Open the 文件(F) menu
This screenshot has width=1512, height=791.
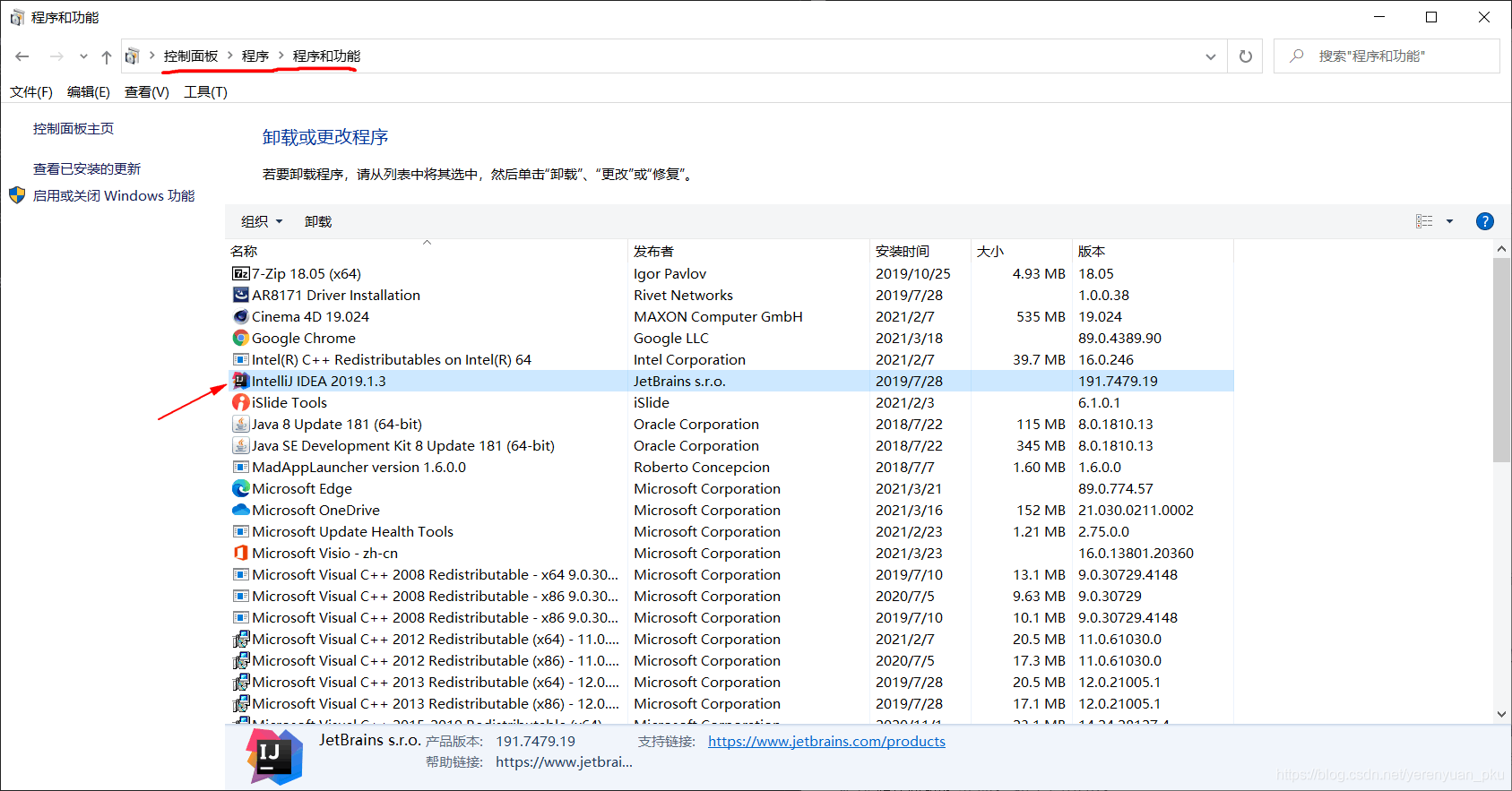[x=31, y=92]
